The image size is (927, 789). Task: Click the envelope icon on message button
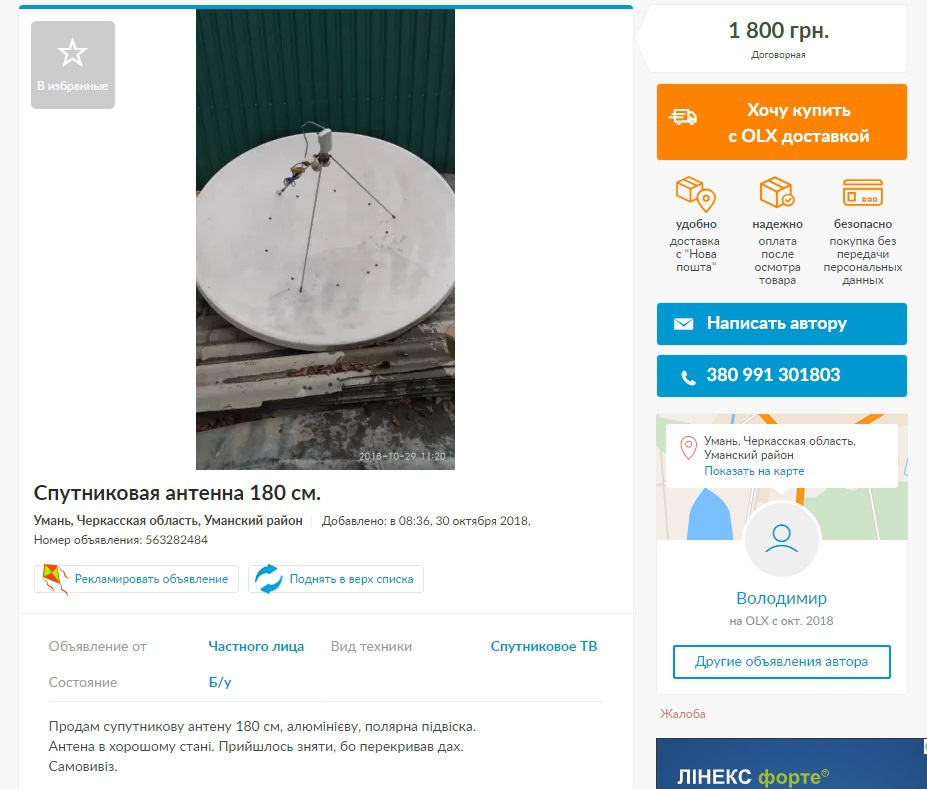(x=683, y=324)
